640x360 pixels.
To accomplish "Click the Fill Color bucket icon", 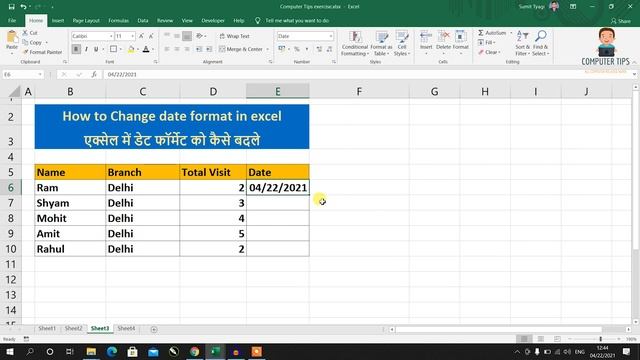I will [x=131, y=49].
